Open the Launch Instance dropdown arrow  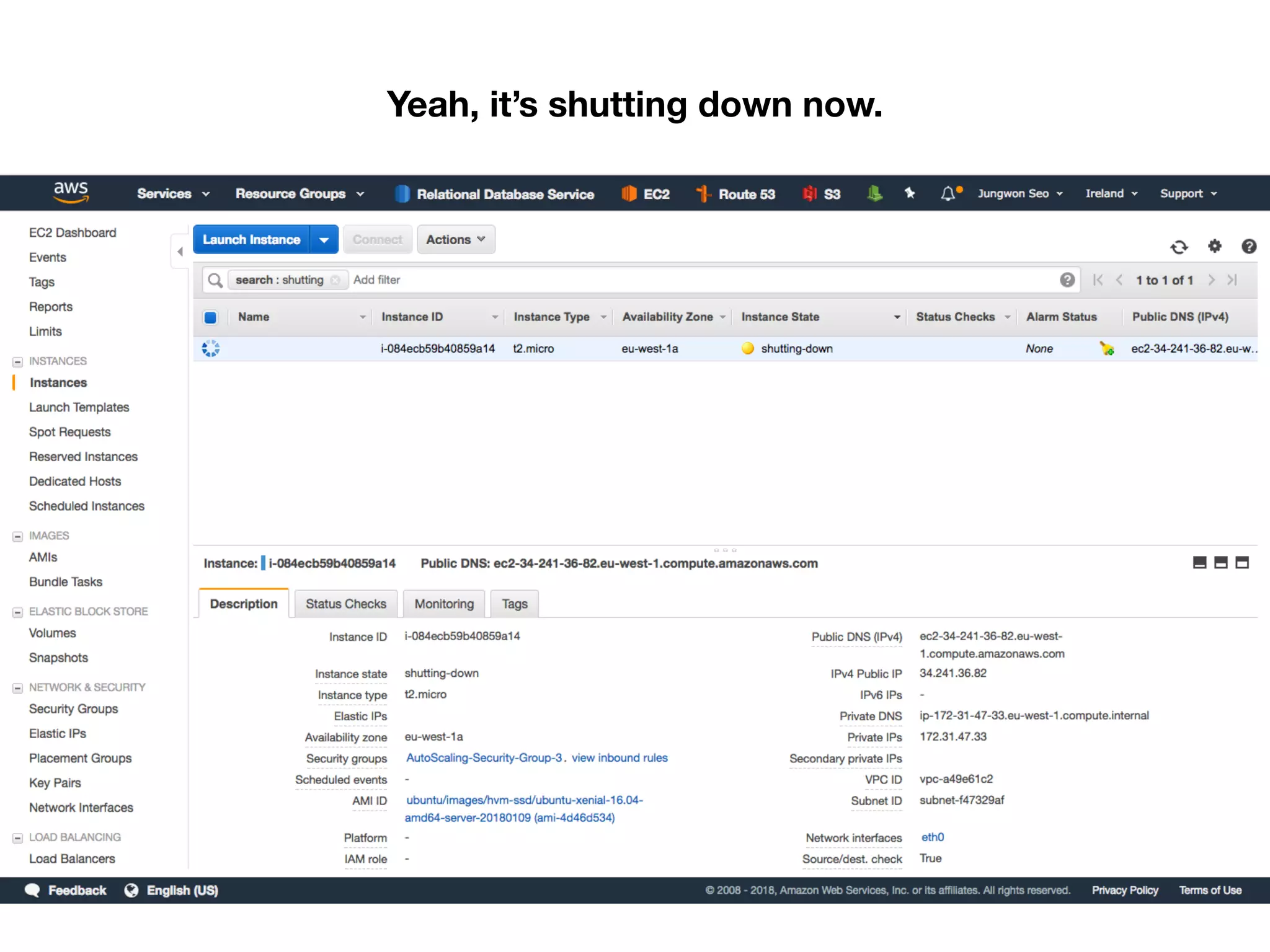click(x=324, y=240)
